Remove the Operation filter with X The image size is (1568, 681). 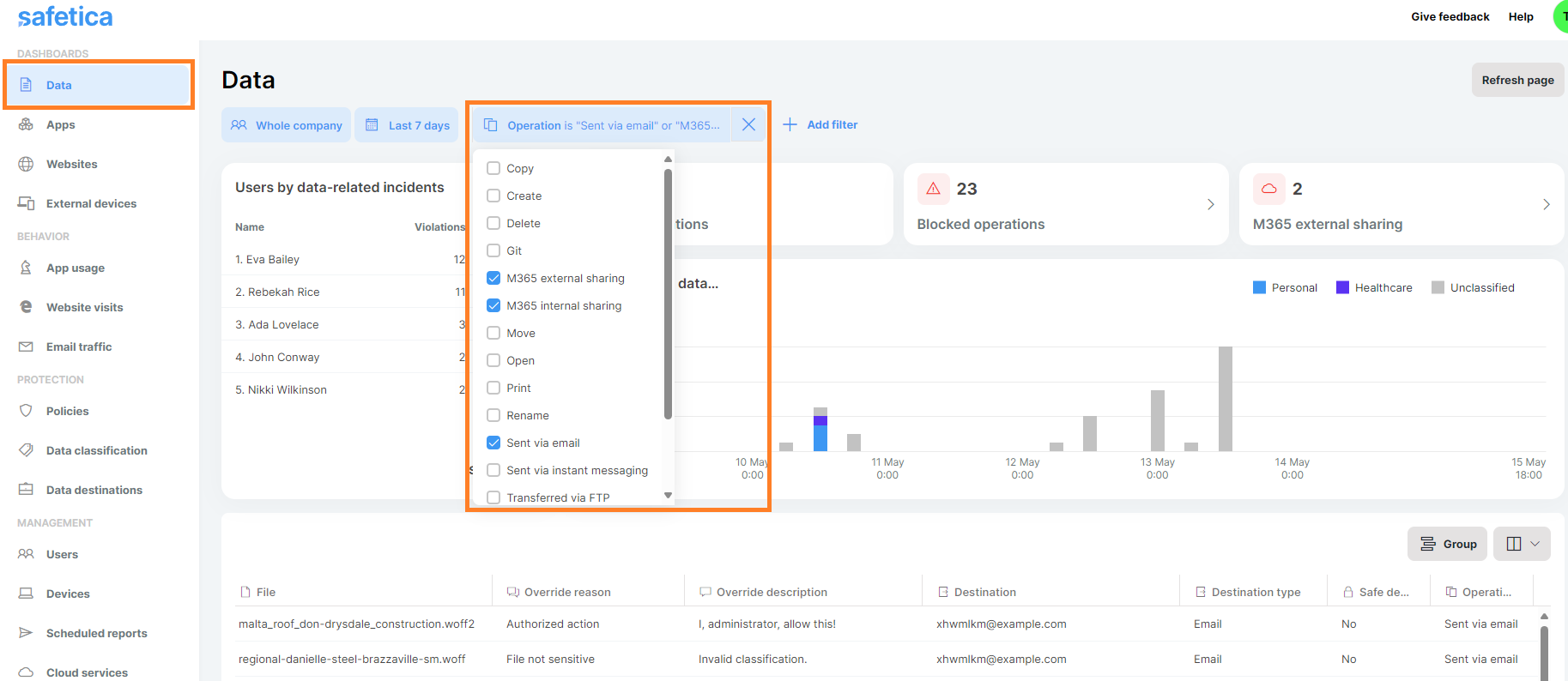tap(748, 125)
